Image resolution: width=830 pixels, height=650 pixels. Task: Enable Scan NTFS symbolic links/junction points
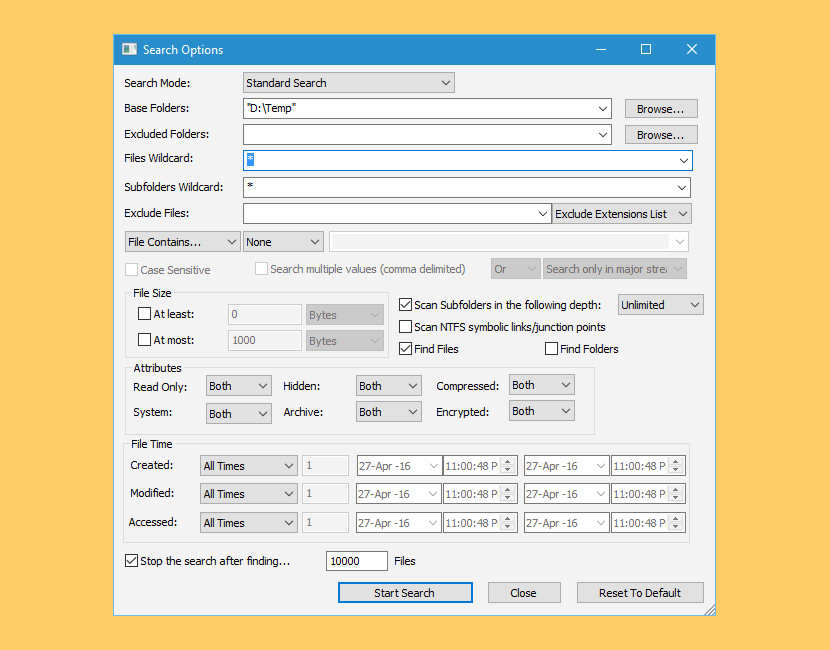[405, 327]
